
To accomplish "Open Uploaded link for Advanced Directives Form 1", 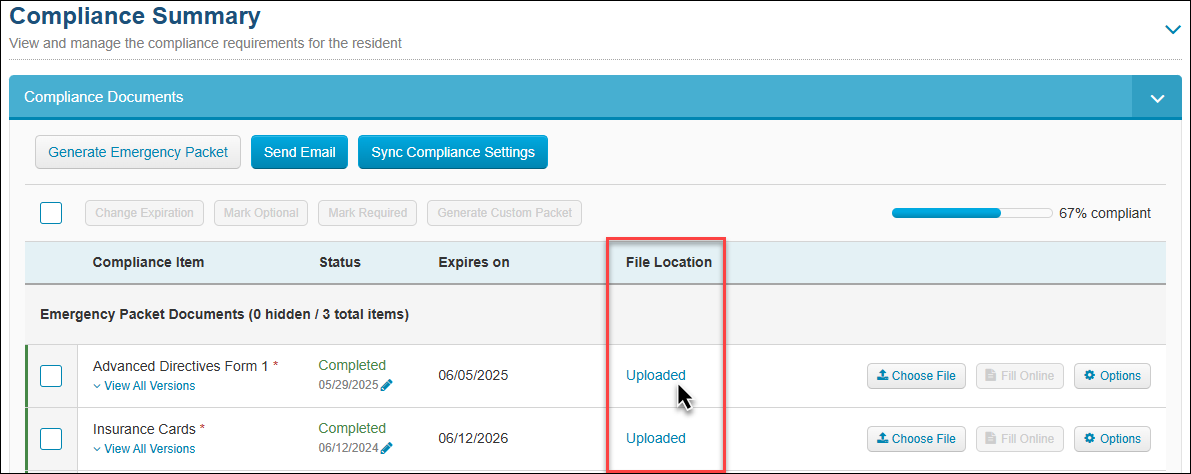I will 656,375.
